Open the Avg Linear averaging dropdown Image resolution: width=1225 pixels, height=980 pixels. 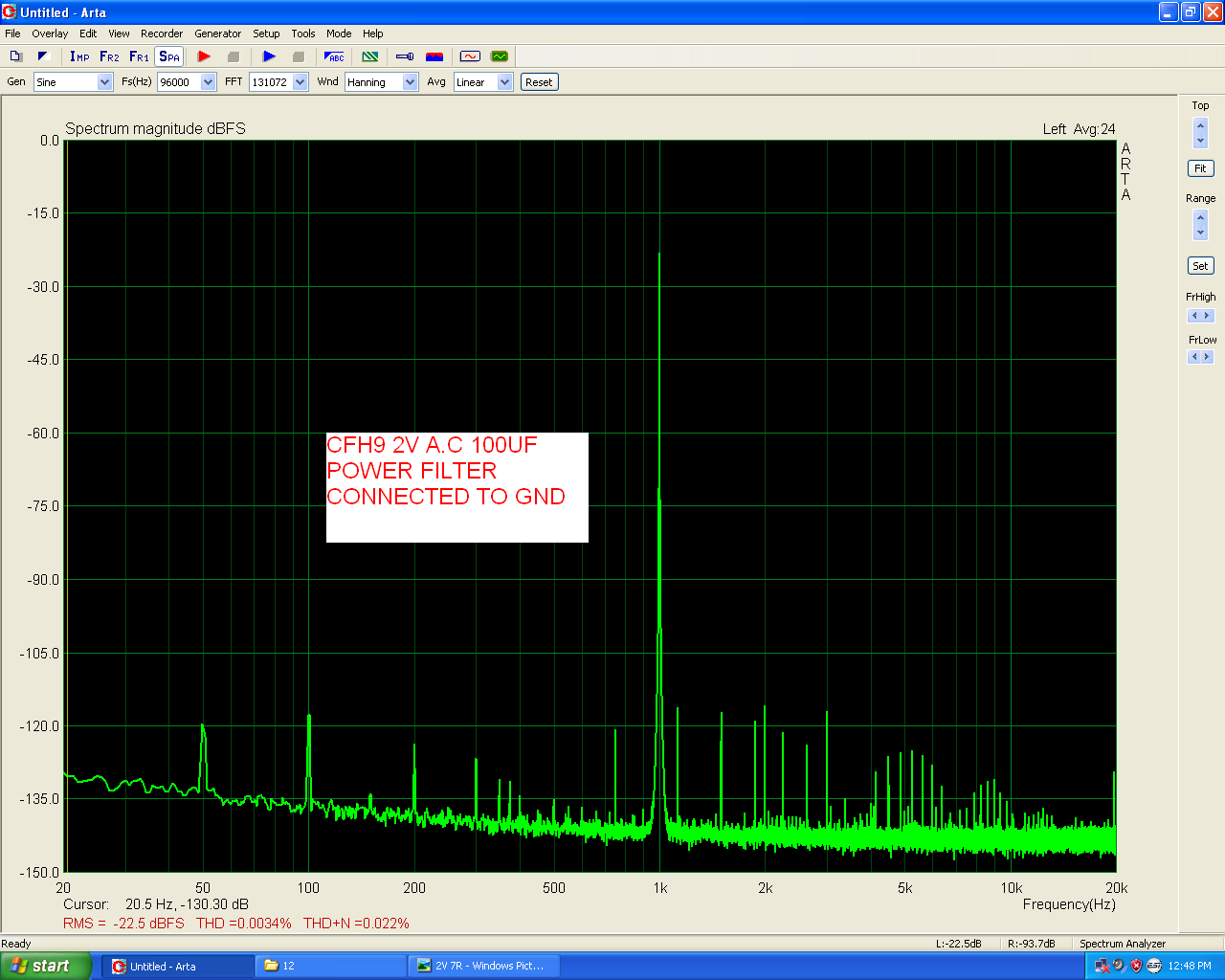click(504, 82)
